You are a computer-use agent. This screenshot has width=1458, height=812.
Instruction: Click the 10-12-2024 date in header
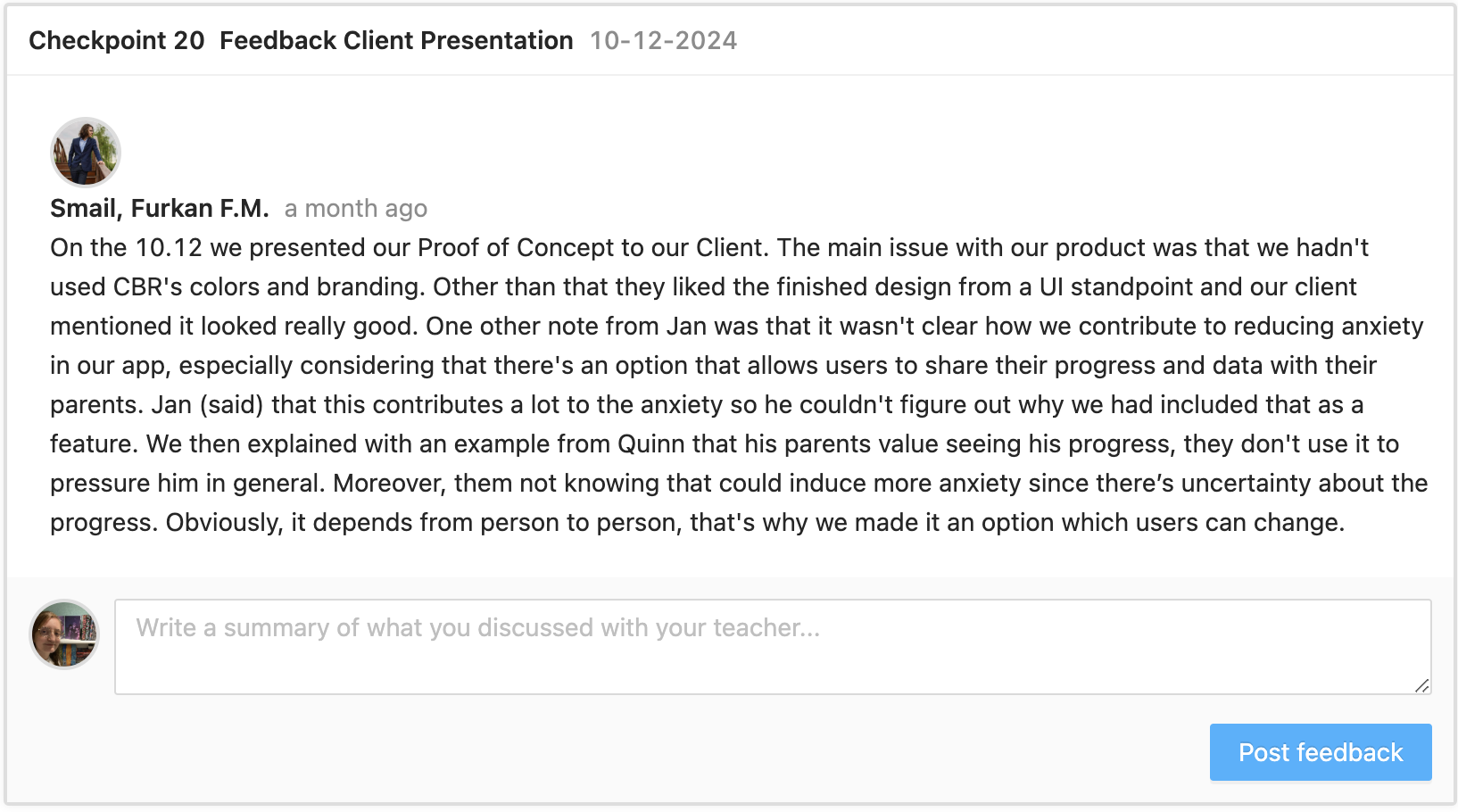coord(663,41)
